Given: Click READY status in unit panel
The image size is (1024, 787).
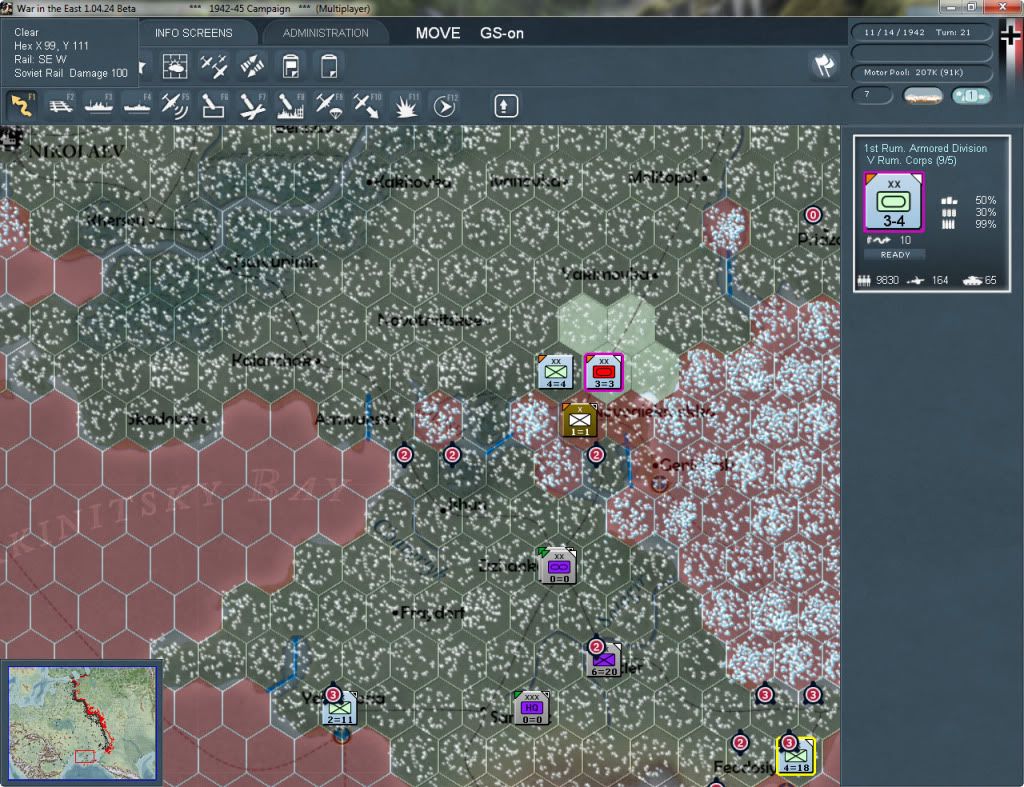Looking at the screenshot, I should (895, 255).
